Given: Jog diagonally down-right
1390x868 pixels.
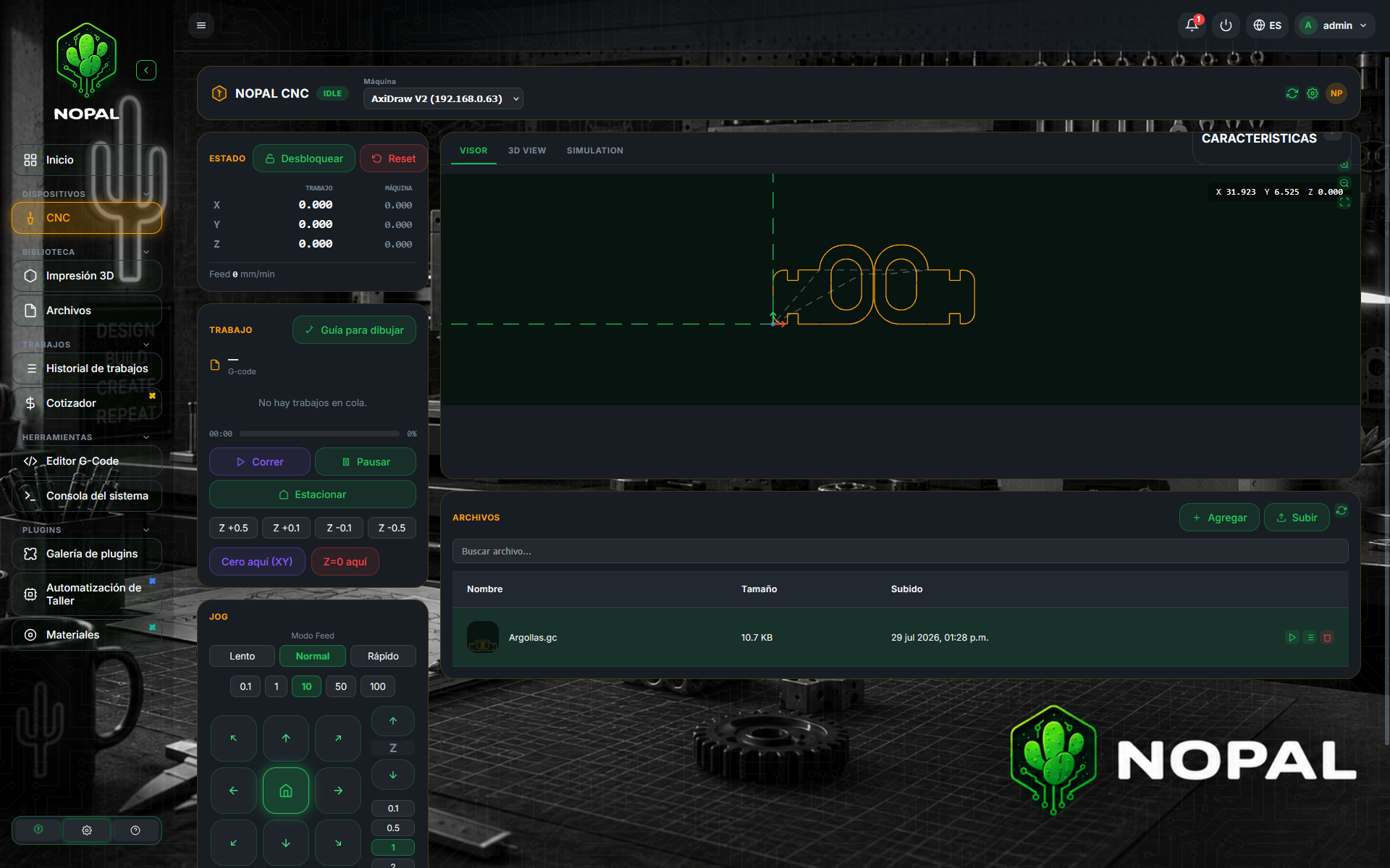Looking at the screenshot, I should pyautogui.click(x=338, y=843).
